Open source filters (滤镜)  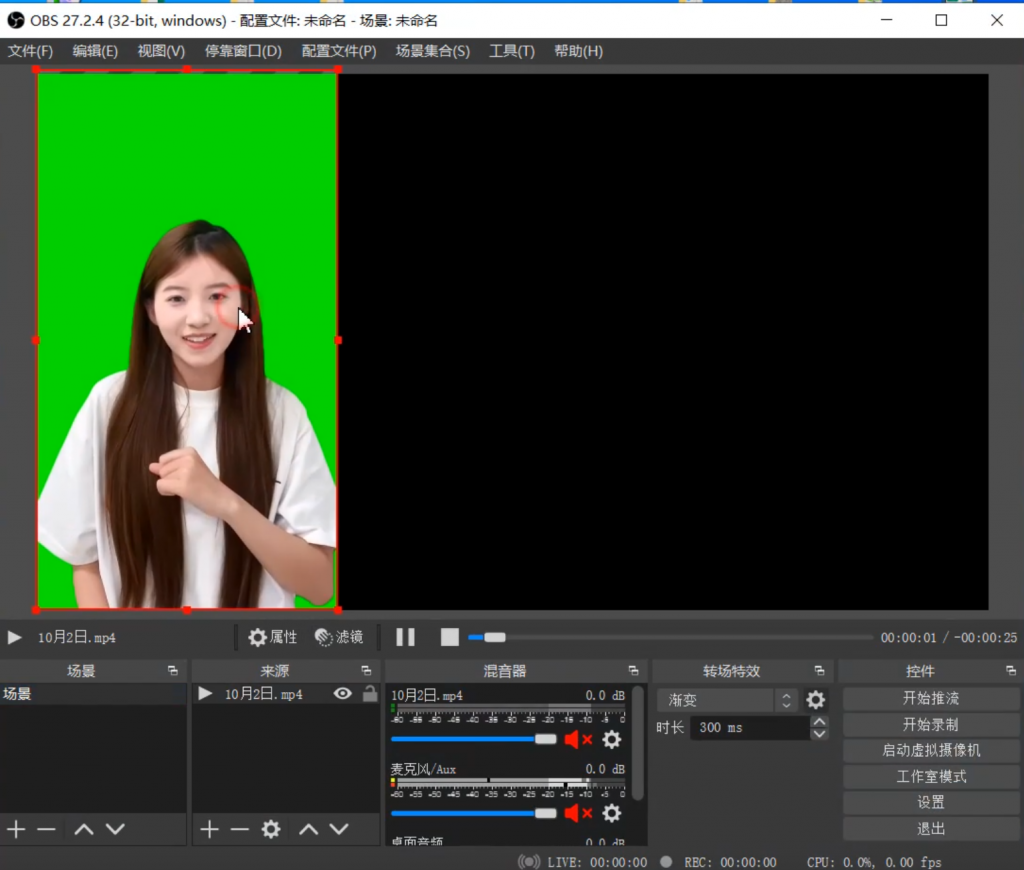339,637
